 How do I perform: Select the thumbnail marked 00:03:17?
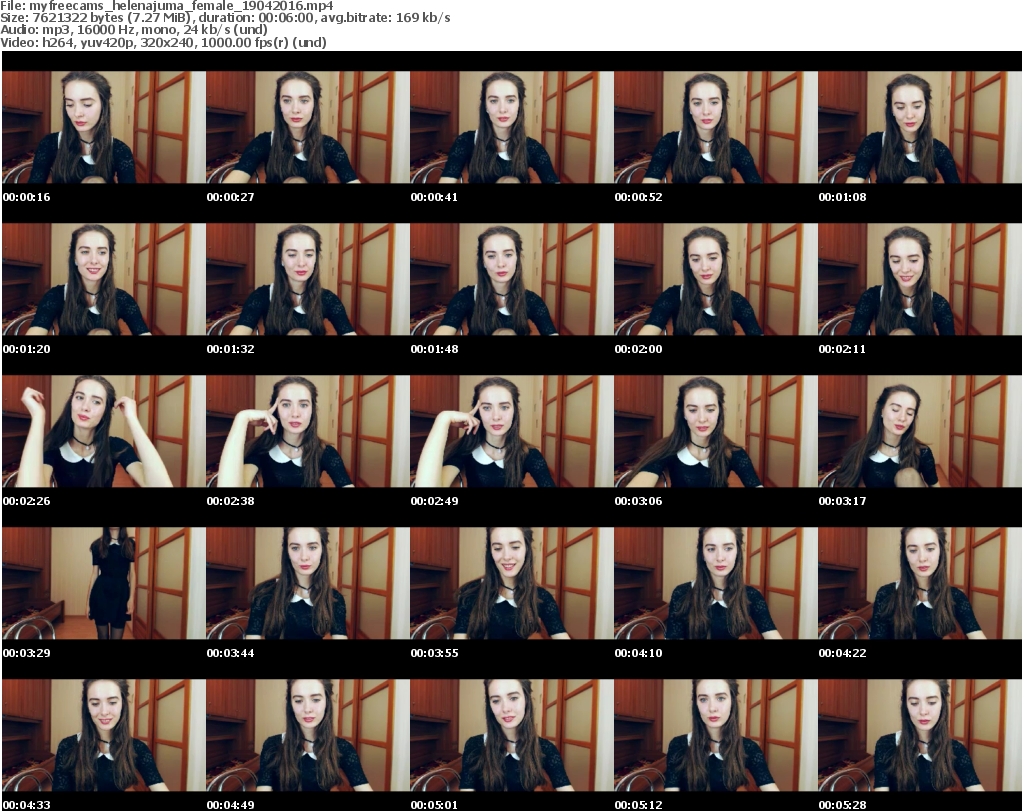click(x=920, y=432)
